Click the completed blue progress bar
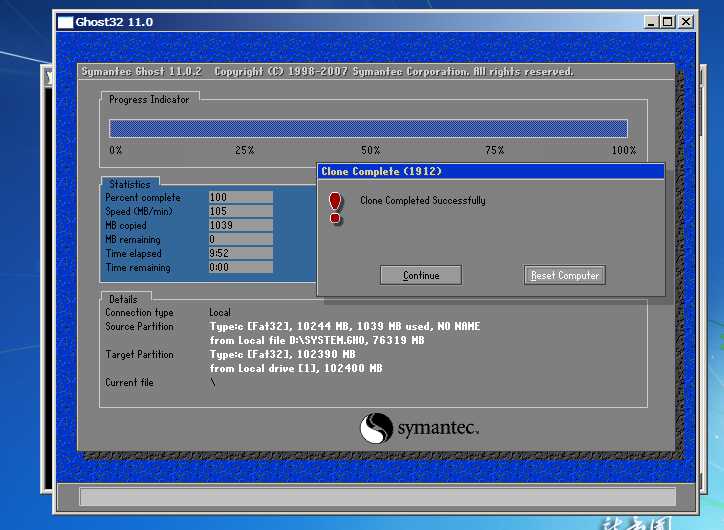 [x=368, y=128]
